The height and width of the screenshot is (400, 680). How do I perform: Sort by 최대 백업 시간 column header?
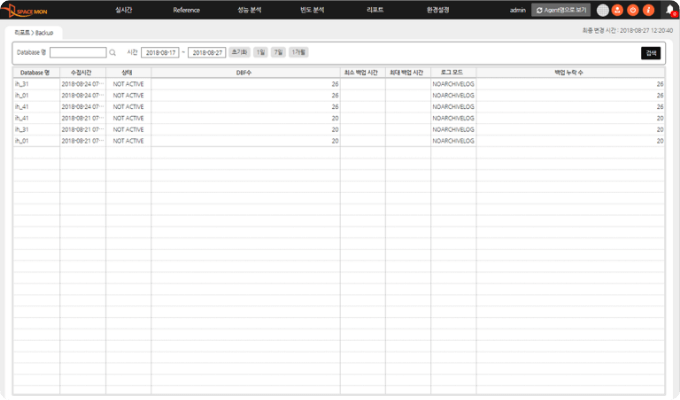tap(408, 72)
